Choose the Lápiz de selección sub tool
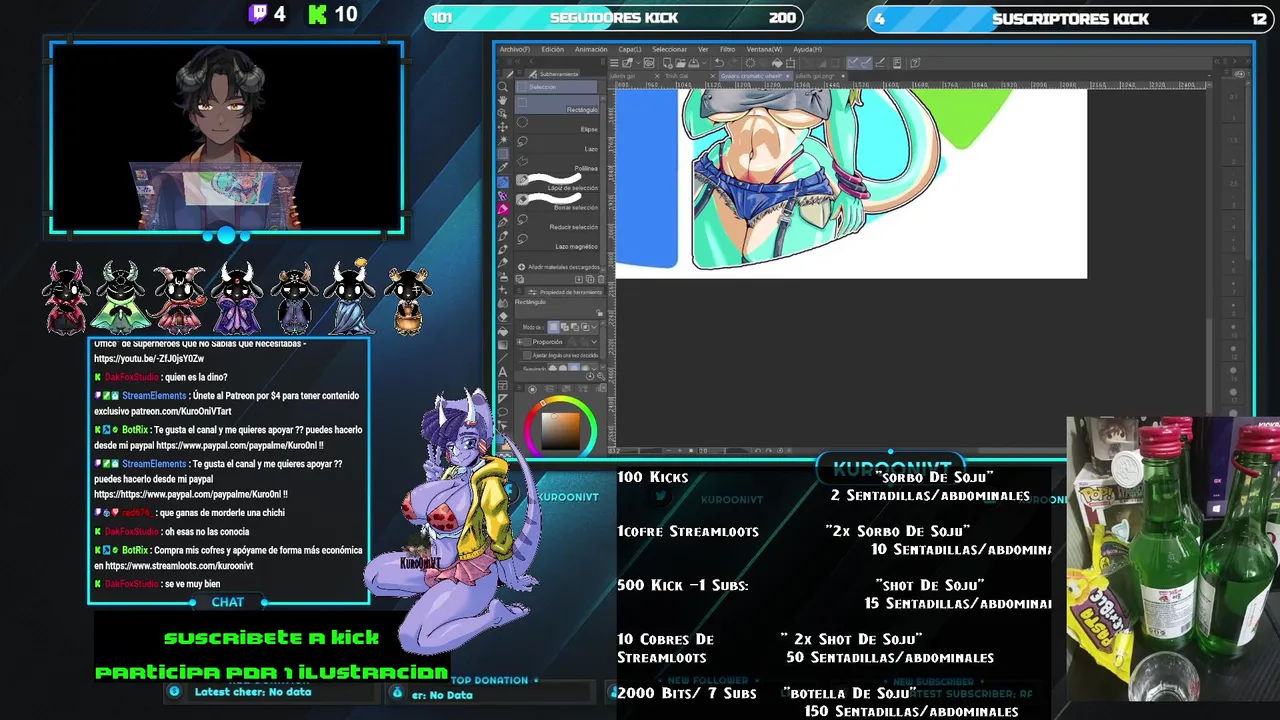This screenshot has width=1280, height=720. point(557,181)
